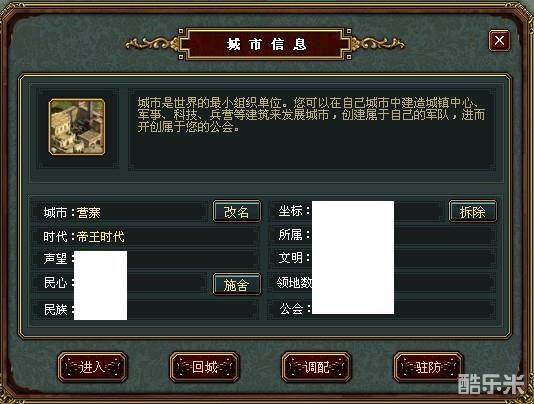Click the city description text paragraph

(311, 114)
